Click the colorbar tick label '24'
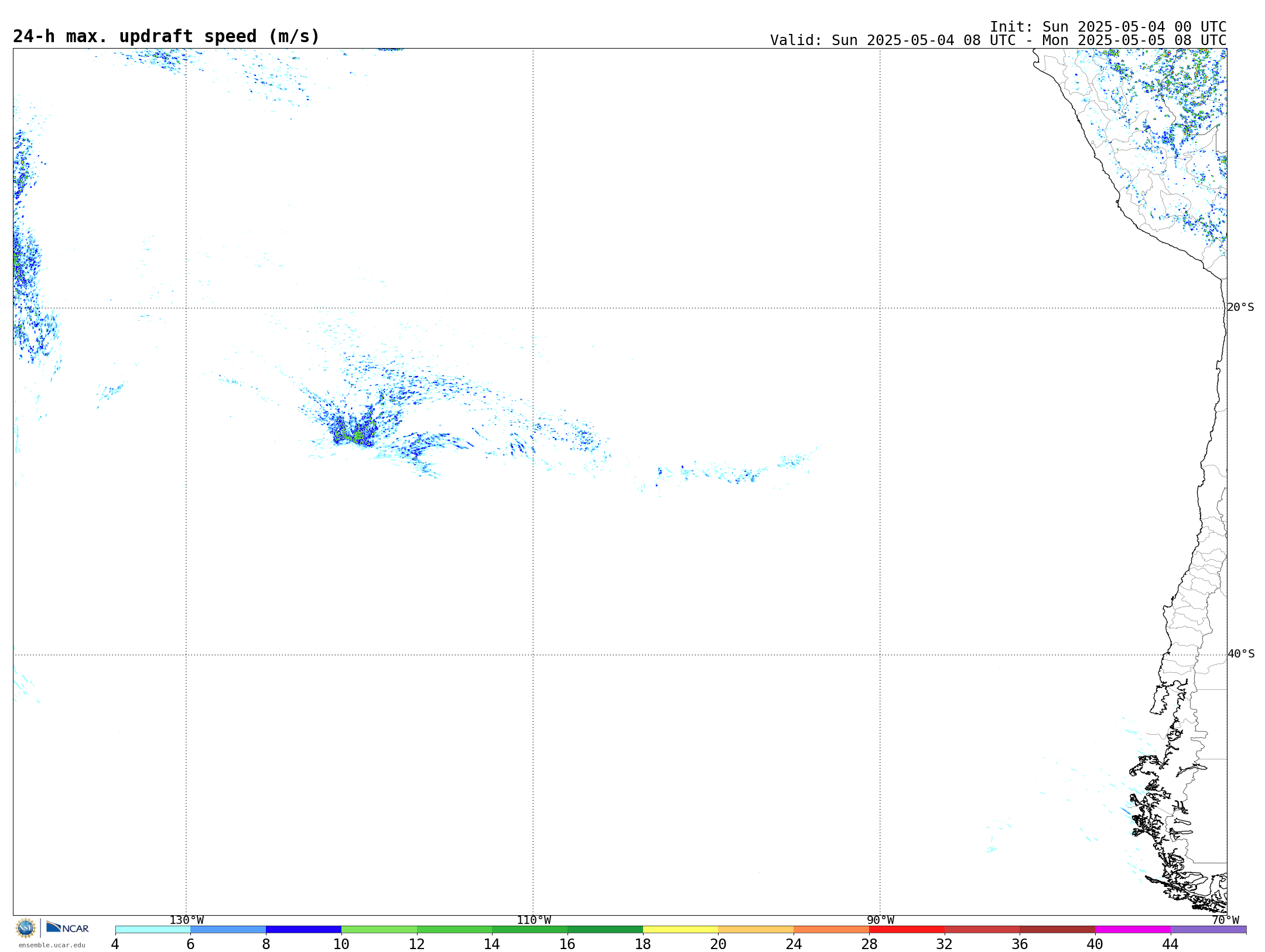Screen dimensions: 1265x952 point(794,944)
